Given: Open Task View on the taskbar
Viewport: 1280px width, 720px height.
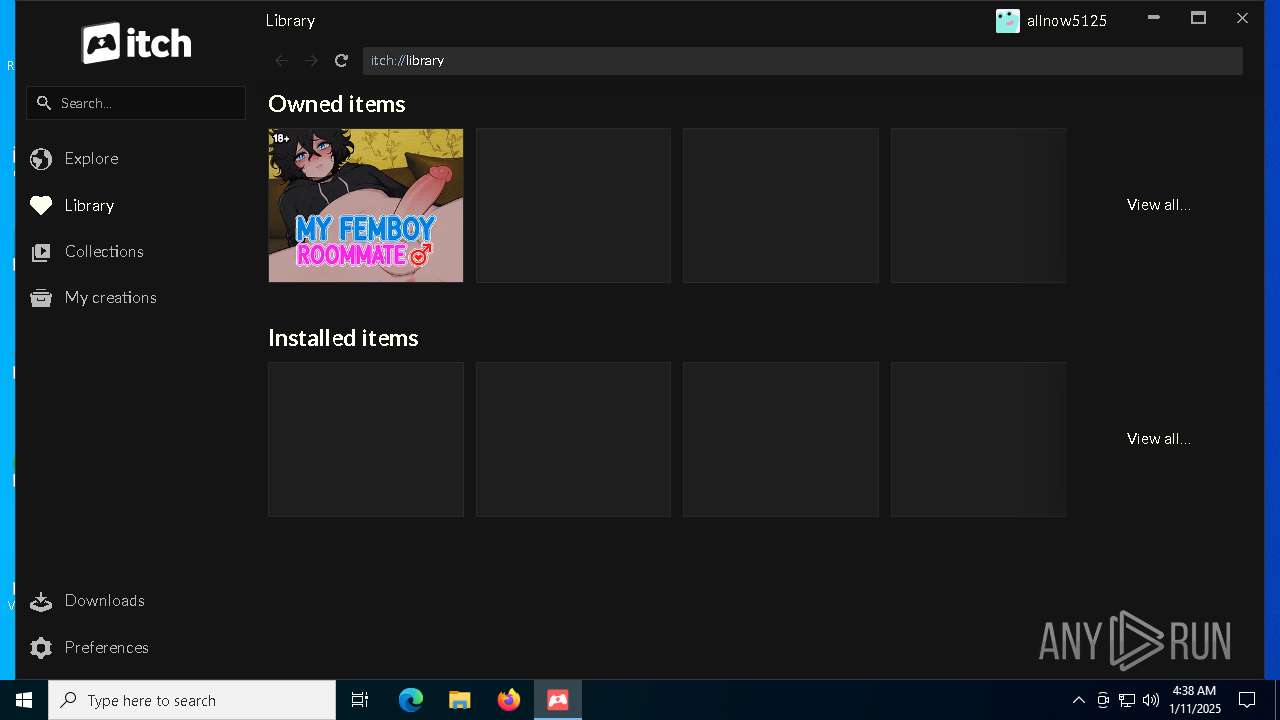Looking at the screenshot, I should pyautogui.click(x=360, y=700).
